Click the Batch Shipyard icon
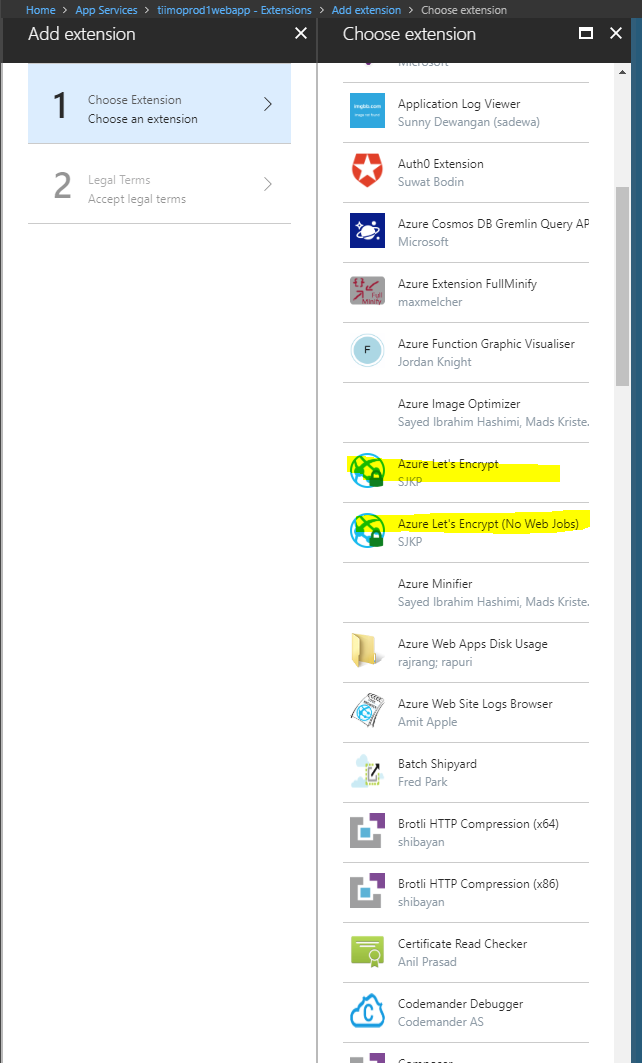Viewport: 642px width, 1063px height. pyautogui.click(x=367, y=771)
